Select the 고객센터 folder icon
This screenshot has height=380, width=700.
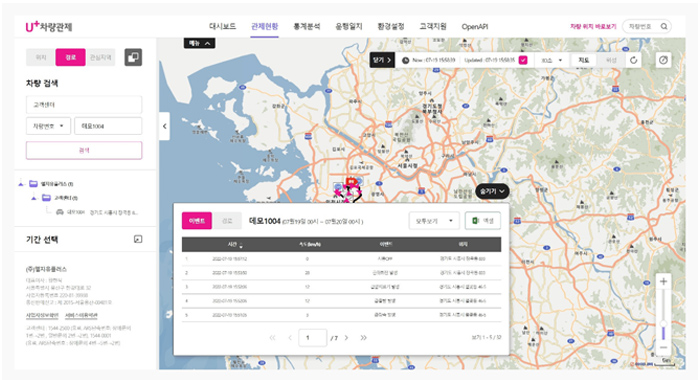click(46, 198)
